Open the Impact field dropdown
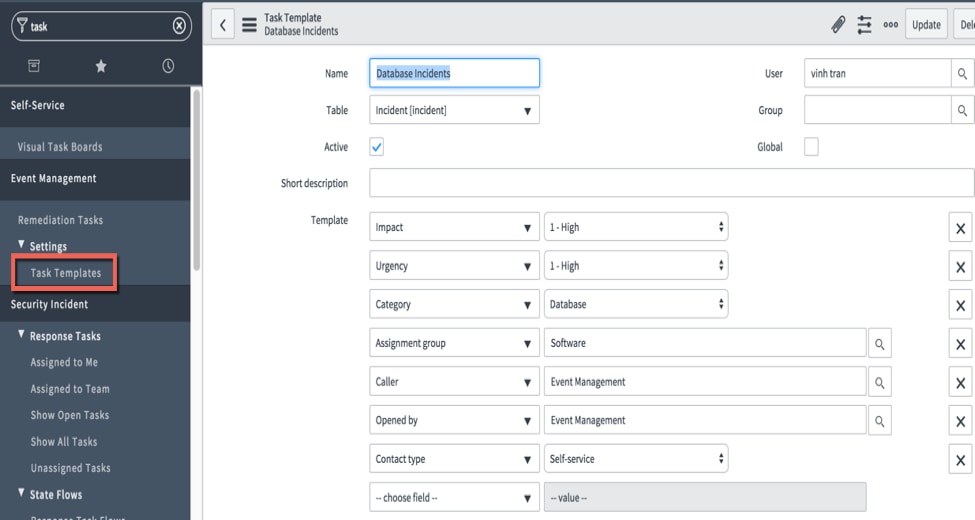 point(454,227)
